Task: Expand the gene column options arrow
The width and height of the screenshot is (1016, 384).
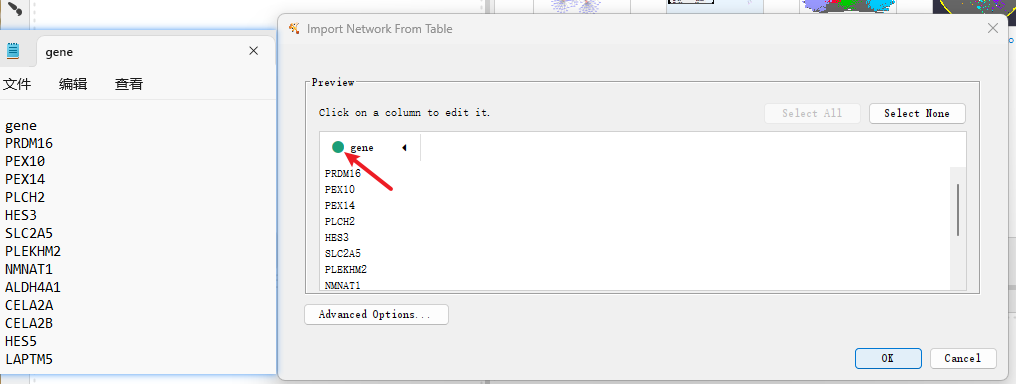Action: pos(404,148)
